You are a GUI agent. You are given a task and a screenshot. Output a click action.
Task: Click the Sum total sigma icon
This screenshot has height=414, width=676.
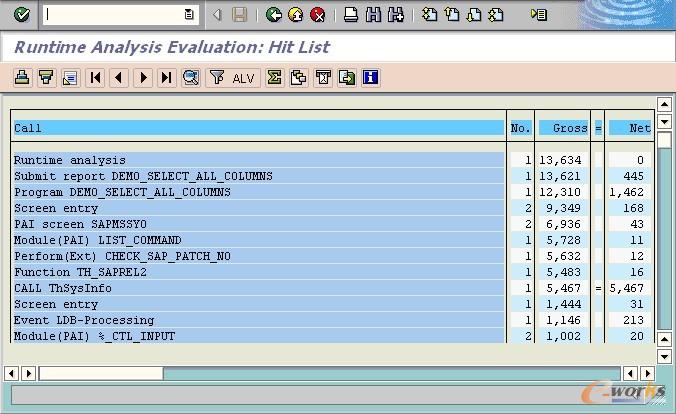(x=274, y=77)
